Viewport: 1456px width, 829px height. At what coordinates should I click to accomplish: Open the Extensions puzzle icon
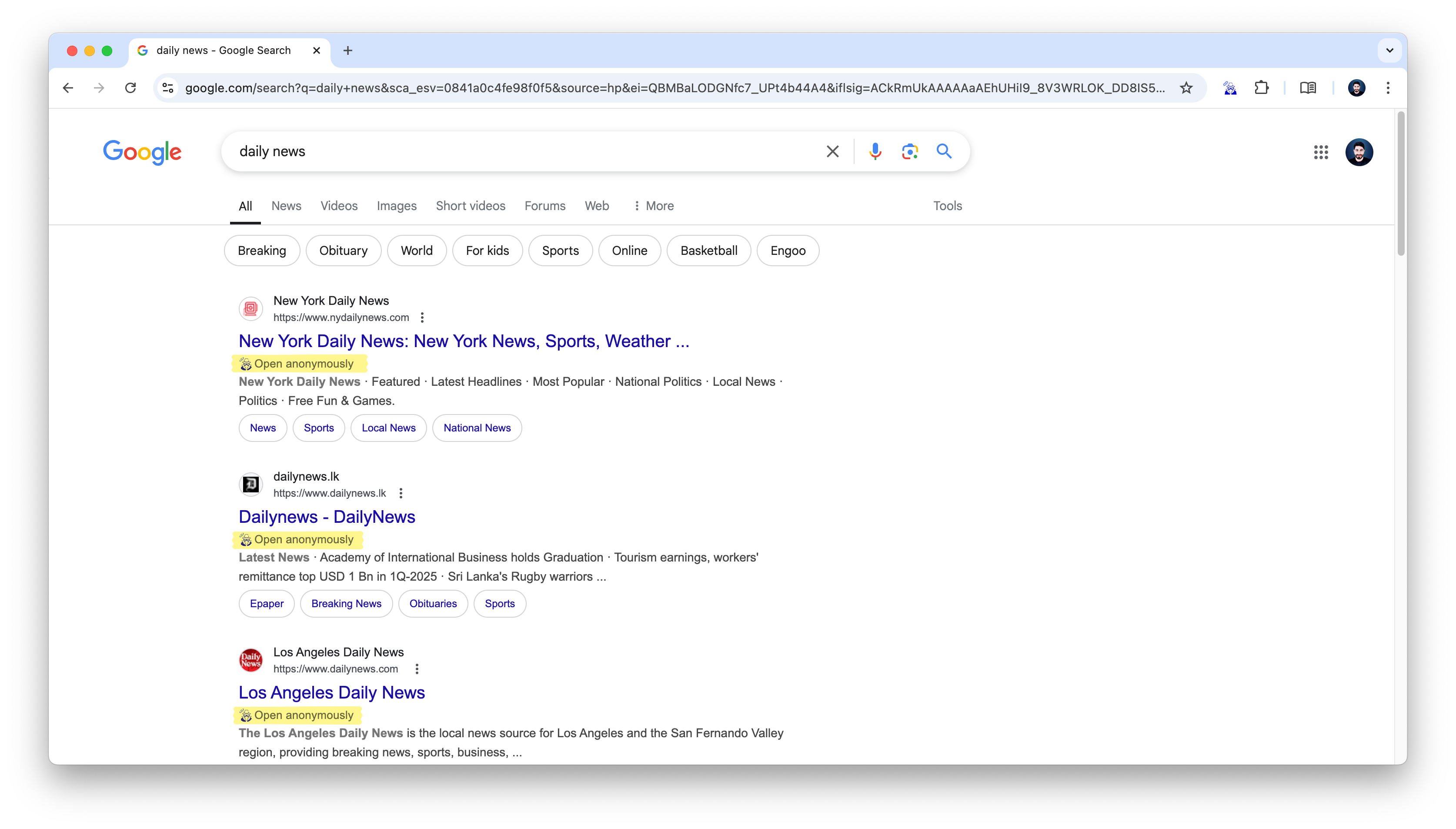(x=1261, y=88)
